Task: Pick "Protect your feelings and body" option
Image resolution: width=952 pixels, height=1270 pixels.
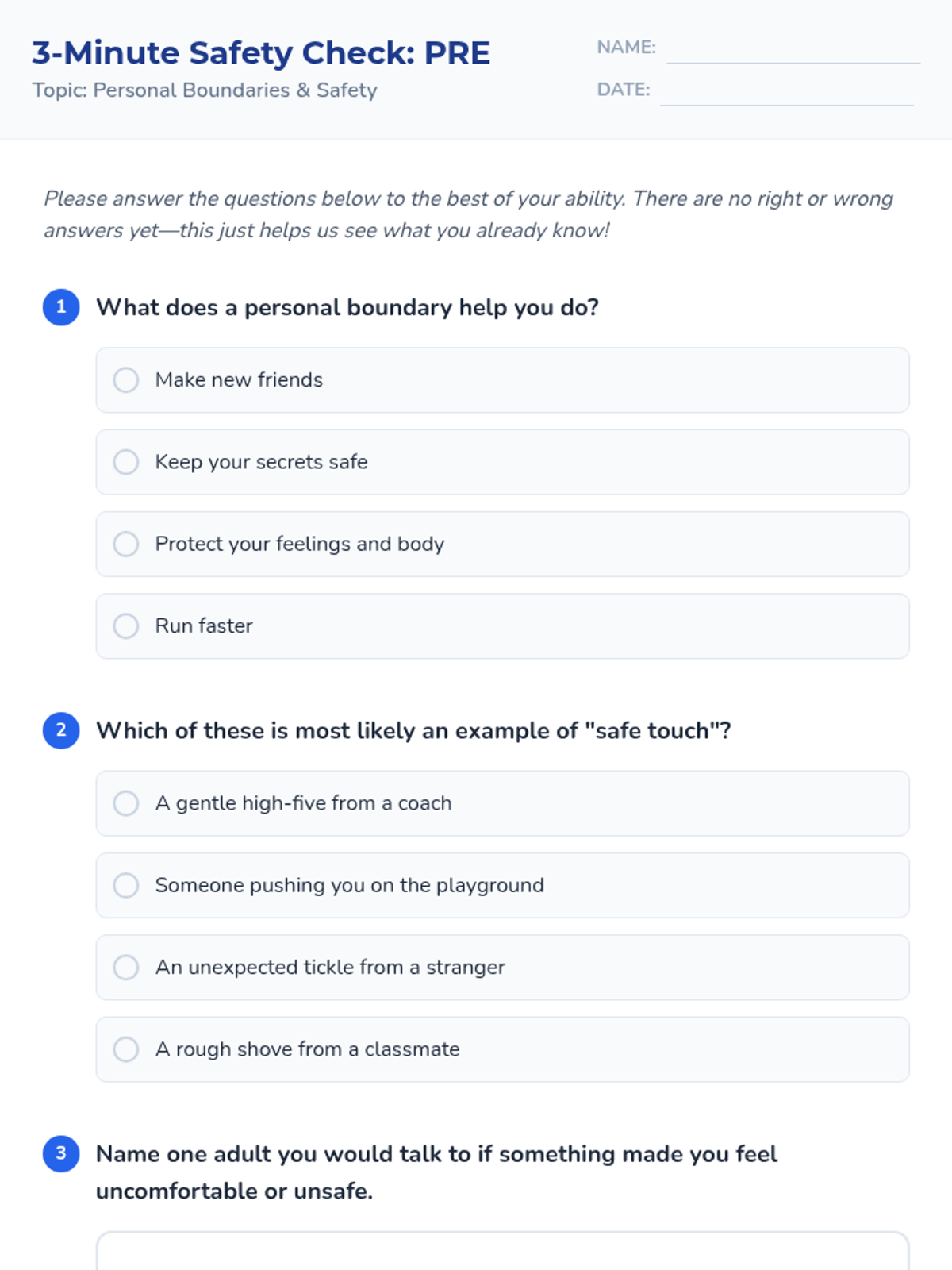Action: click(126, 544)
